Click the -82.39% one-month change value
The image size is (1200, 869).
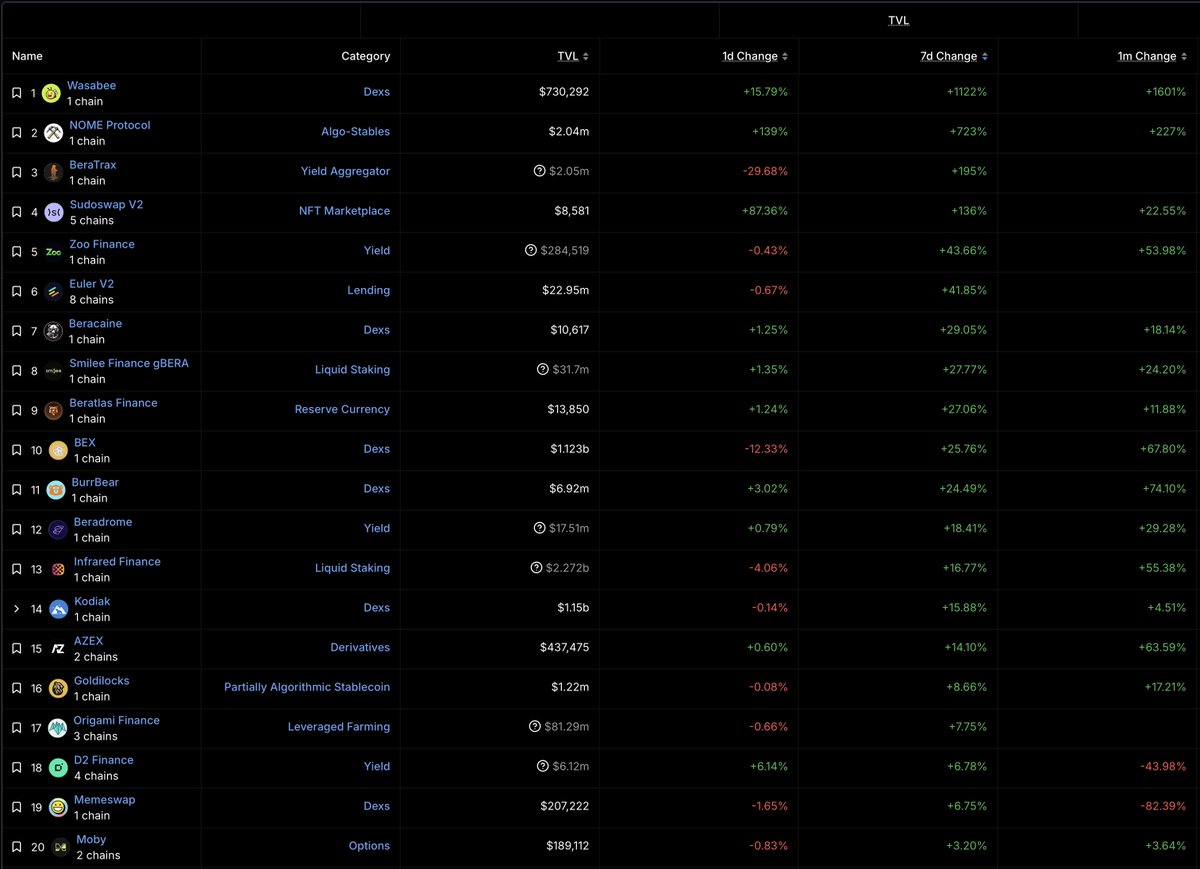pos(1164,806)
